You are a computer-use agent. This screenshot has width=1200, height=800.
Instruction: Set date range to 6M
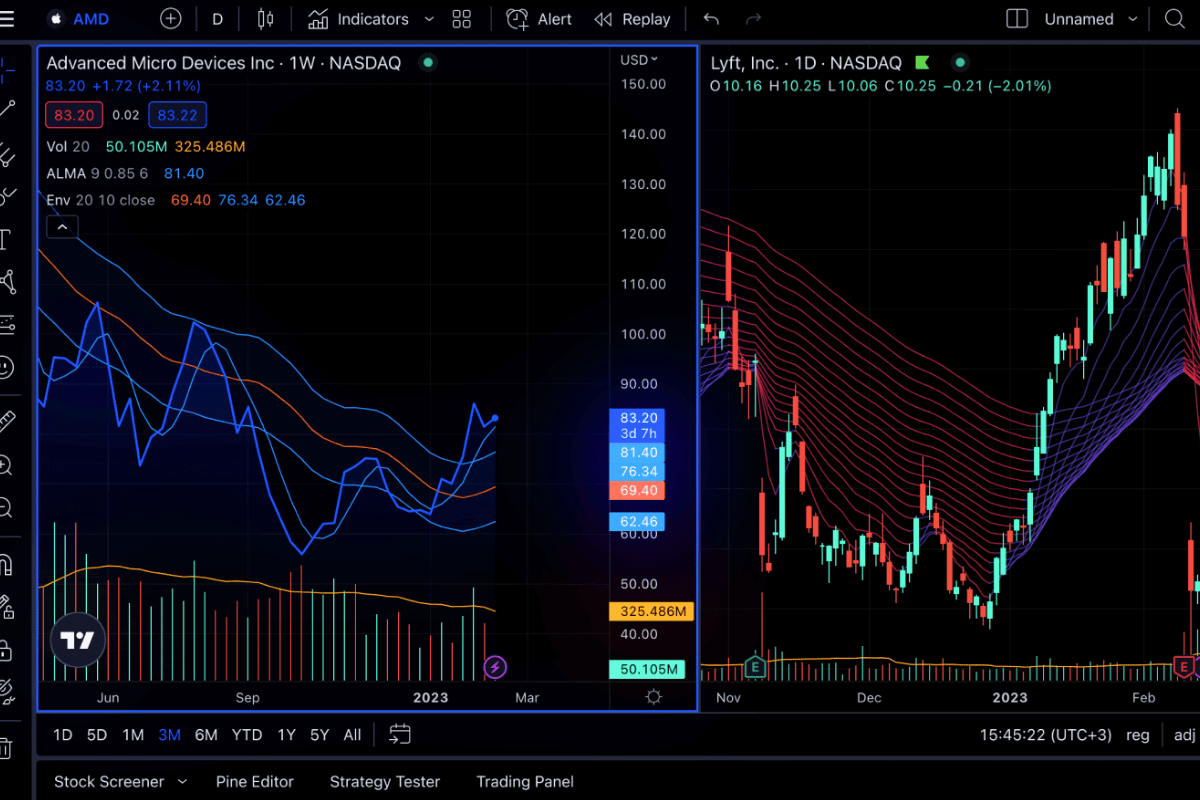pos(206,735)
